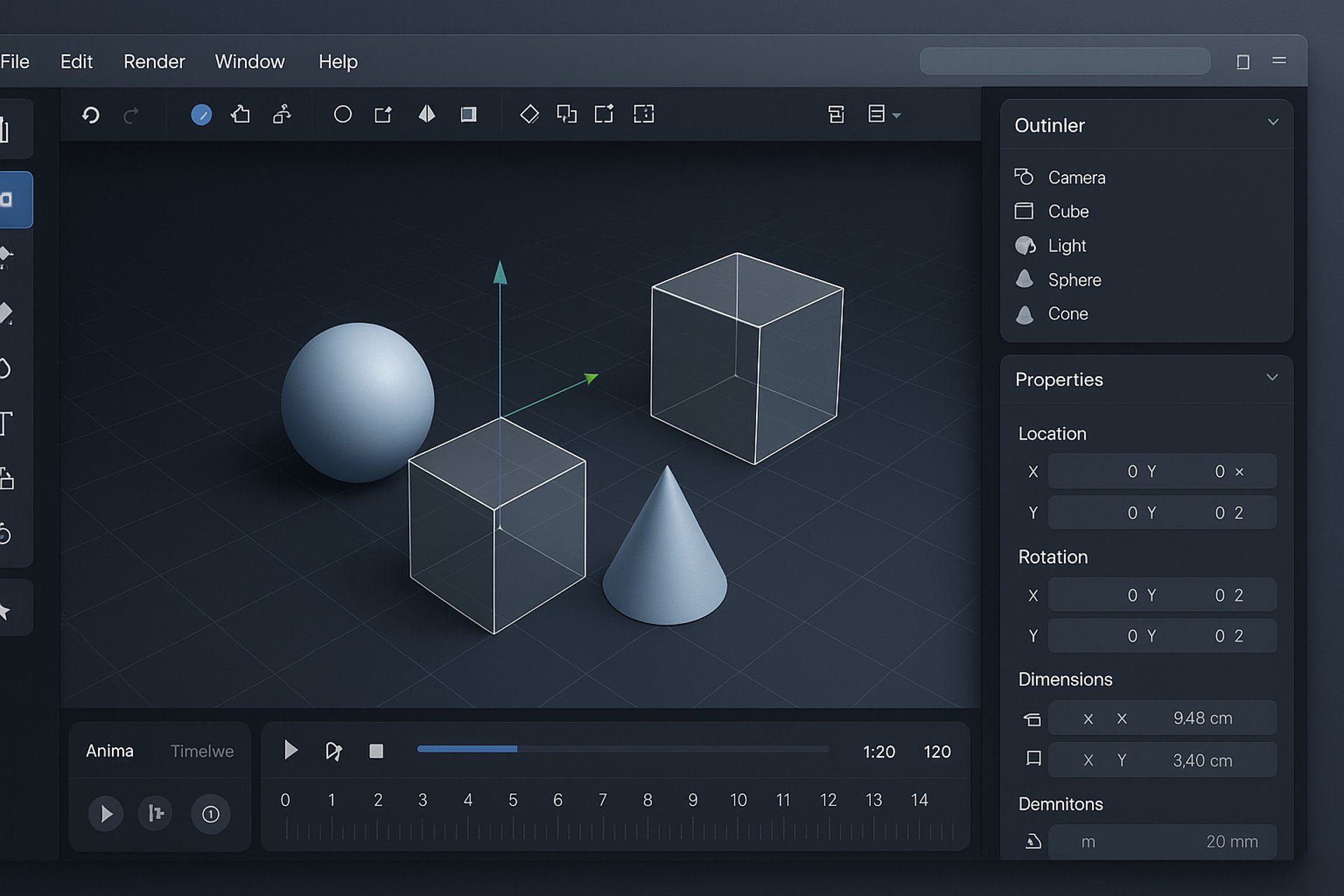Switch to the Timelwe tab
The height and width of the screenshot is (896, 1344).
pyautogui.click(x=202, y=751)
